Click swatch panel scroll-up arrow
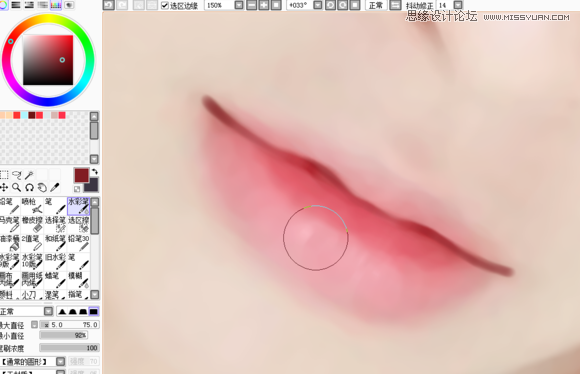Viewport: 580px width, 374px height. pyautogui.click(x=94, y=117)
